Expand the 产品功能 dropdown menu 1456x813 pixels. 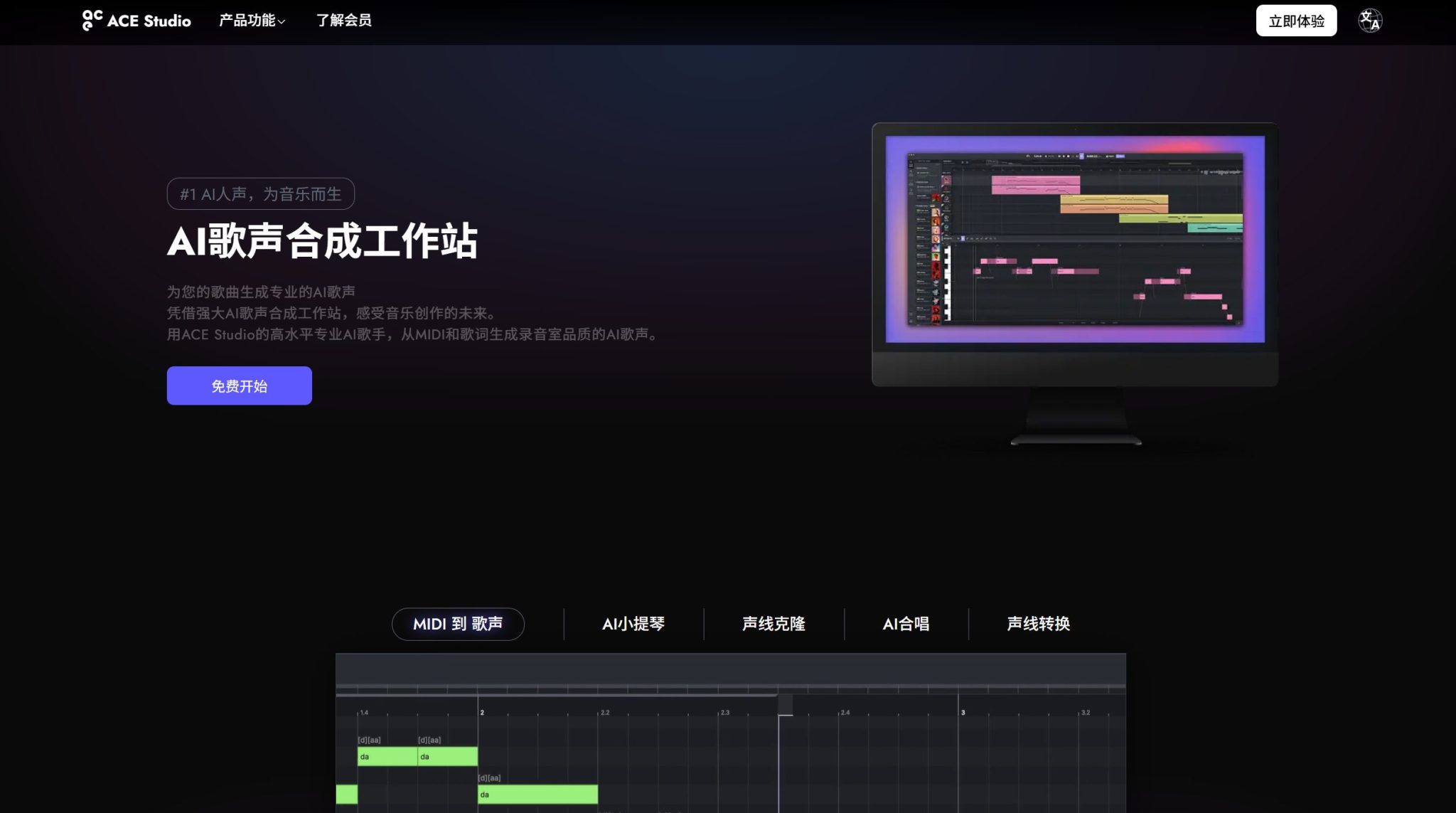[x=247, y=21]
